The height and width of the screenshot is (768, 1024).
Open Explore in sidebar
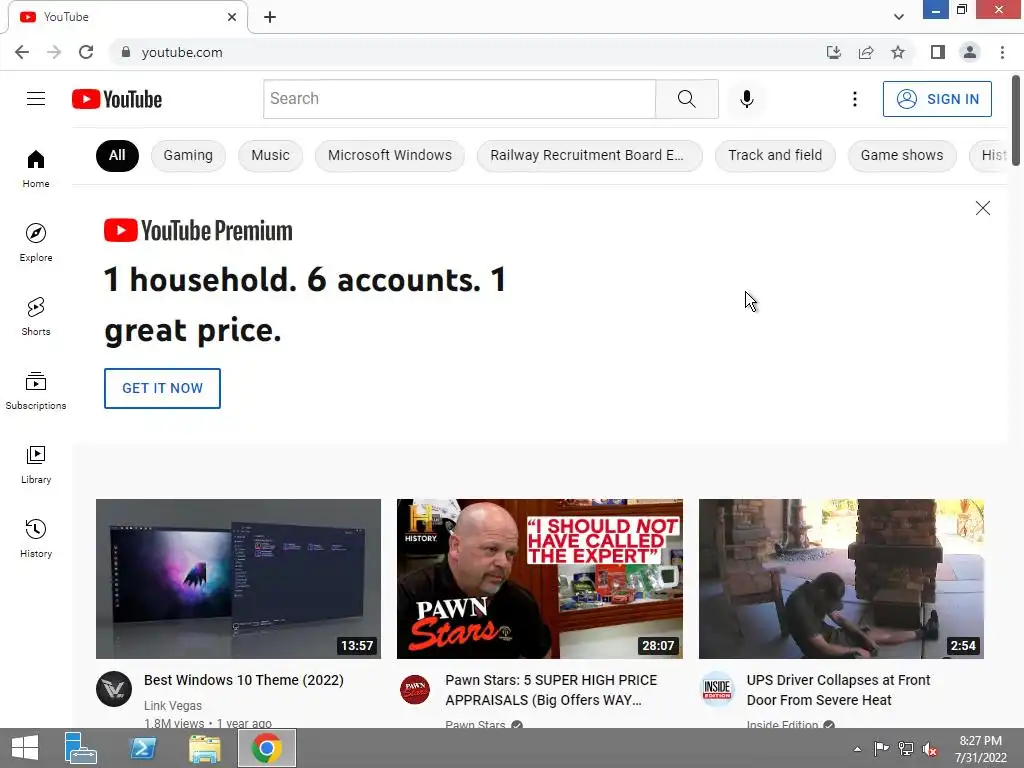tap(36, 242)
